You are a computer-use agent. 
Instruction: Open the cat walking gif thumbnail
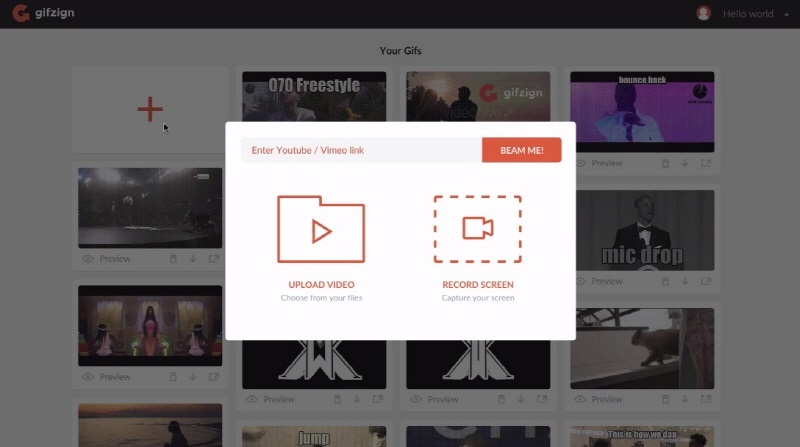click(642, 349)
